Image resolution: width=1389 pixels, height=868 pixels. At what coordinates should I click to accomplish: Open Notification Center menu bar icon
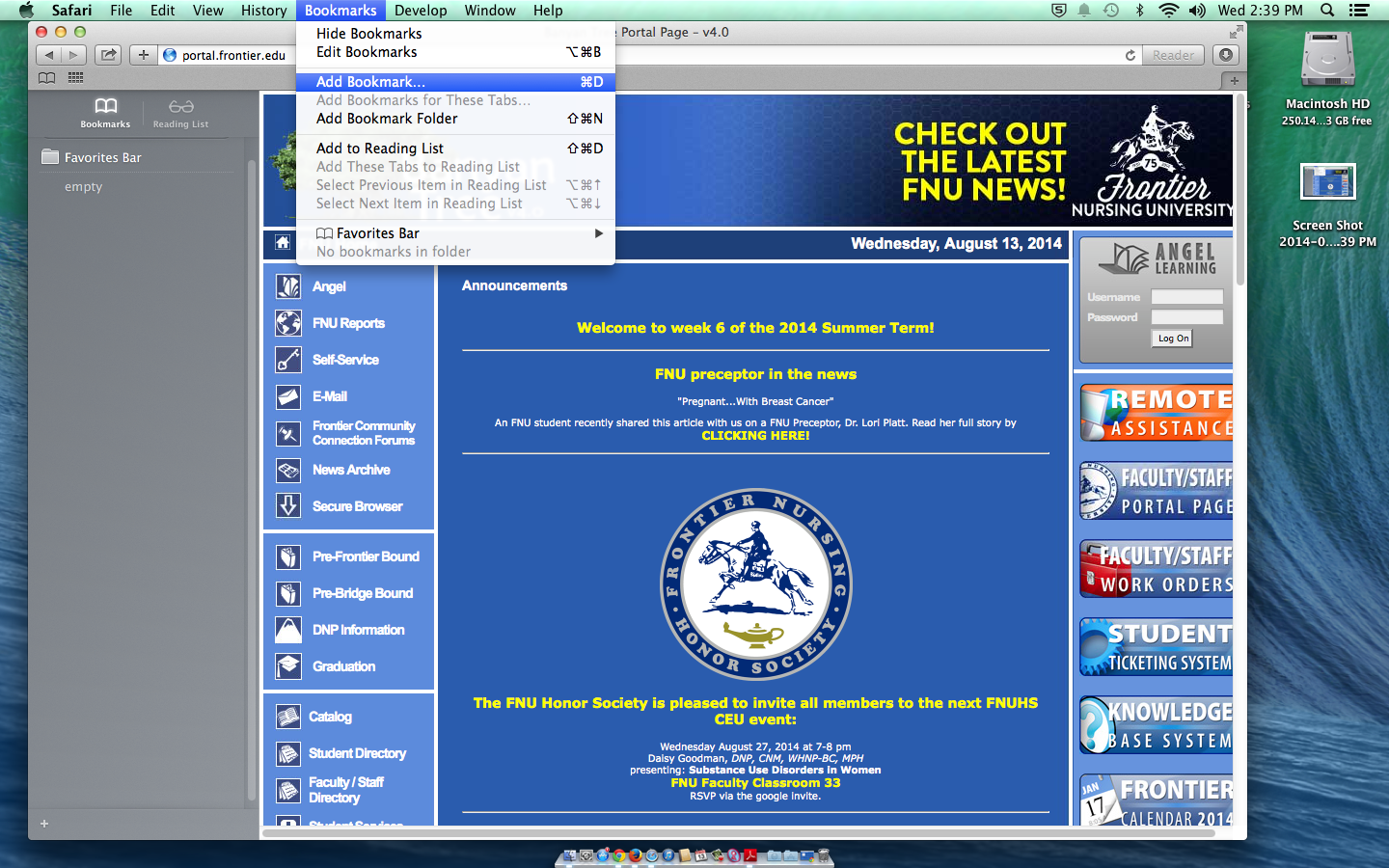[1359, 11]
